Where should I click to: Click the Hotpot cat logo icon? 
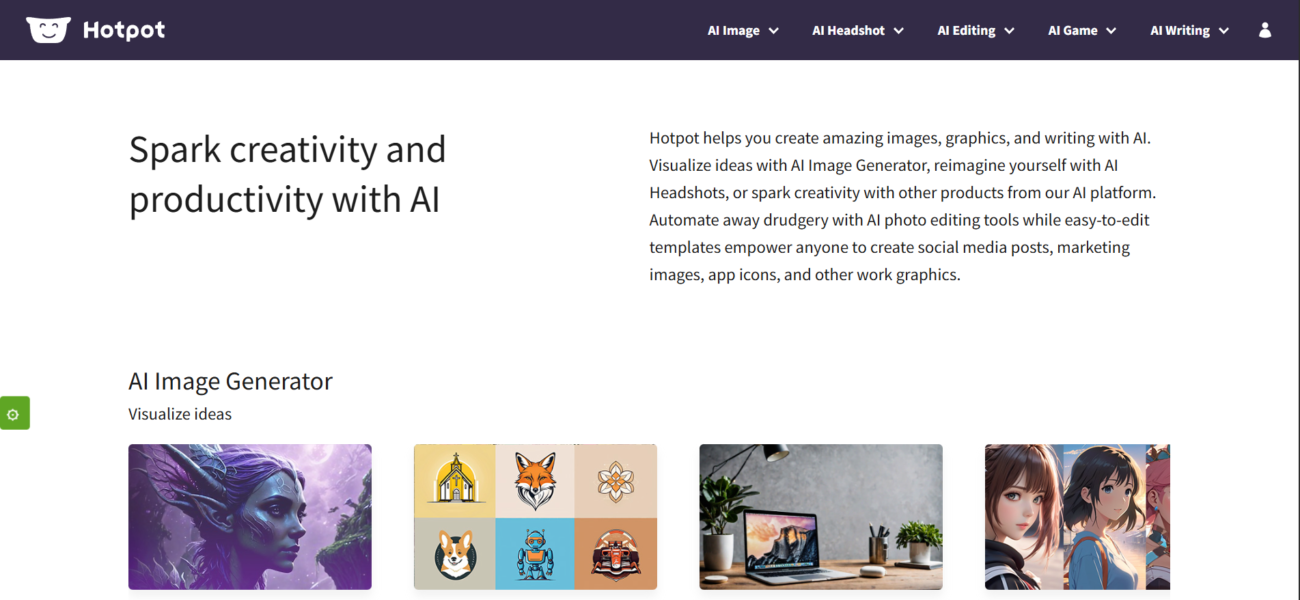click(48, 30)
